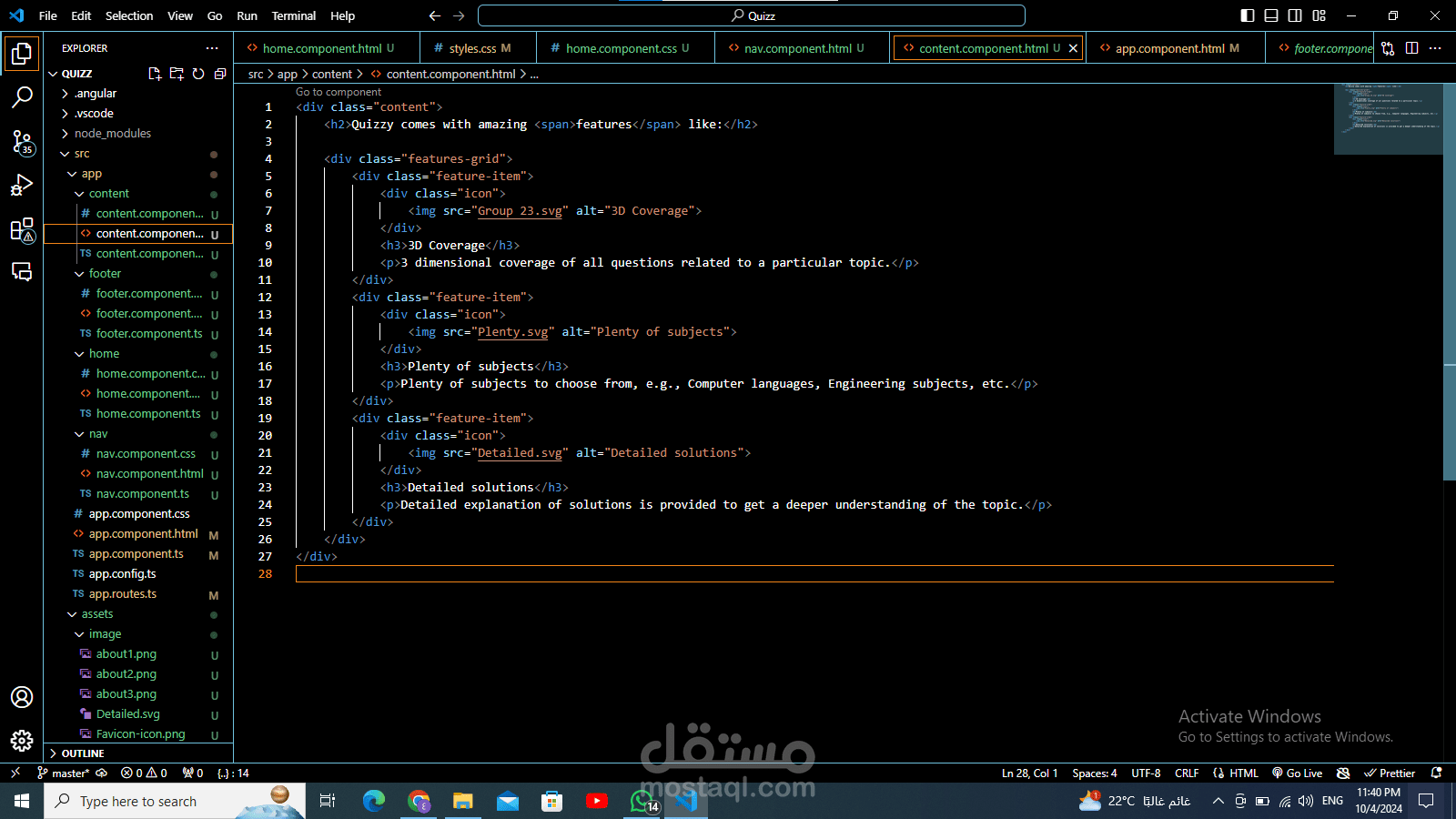Open the Search view in activity bar
The image size is (1456, 819).
(22, 96)
